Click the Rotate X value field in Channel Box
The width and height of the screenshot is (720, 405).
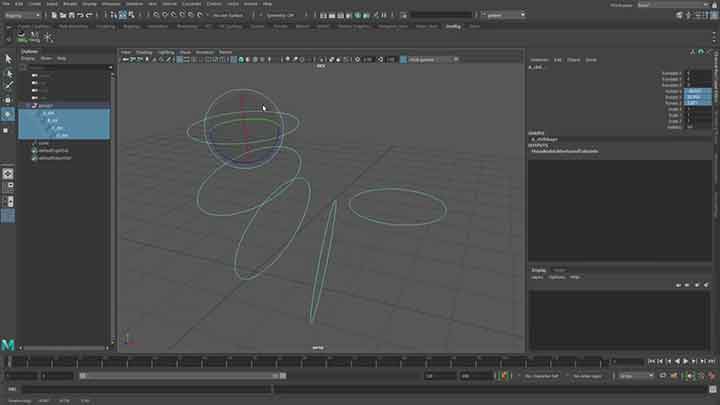click(698, 91)
